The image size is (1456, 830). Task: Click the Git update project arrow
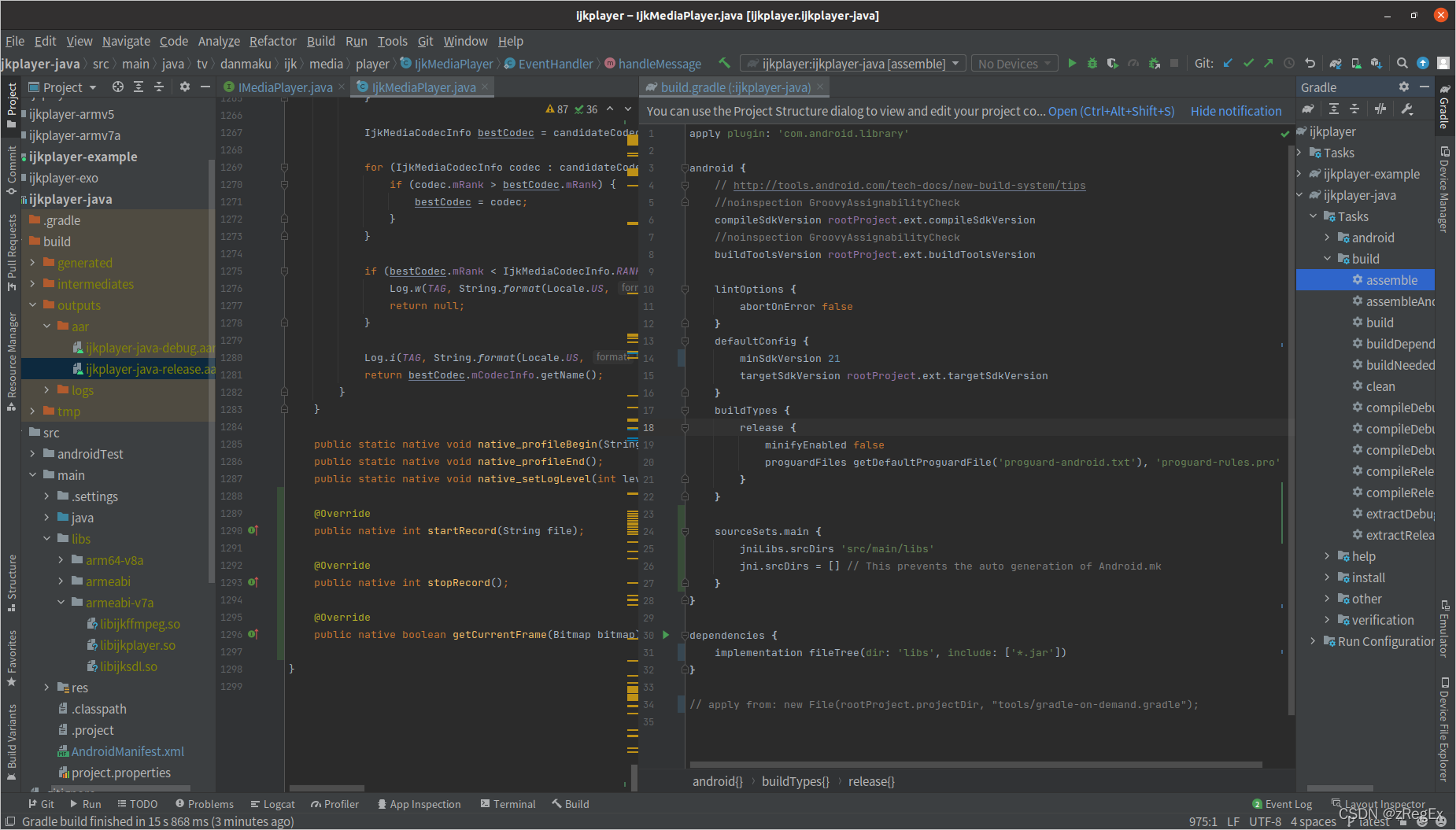[x=1228, y=63]
